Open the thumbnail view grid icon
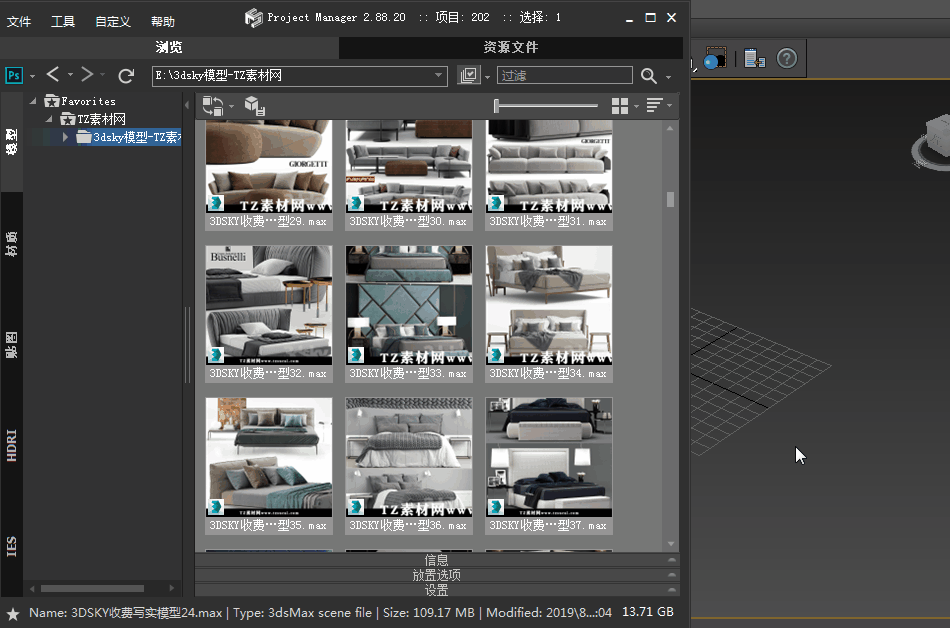The image size is (950, 628). 620,106
